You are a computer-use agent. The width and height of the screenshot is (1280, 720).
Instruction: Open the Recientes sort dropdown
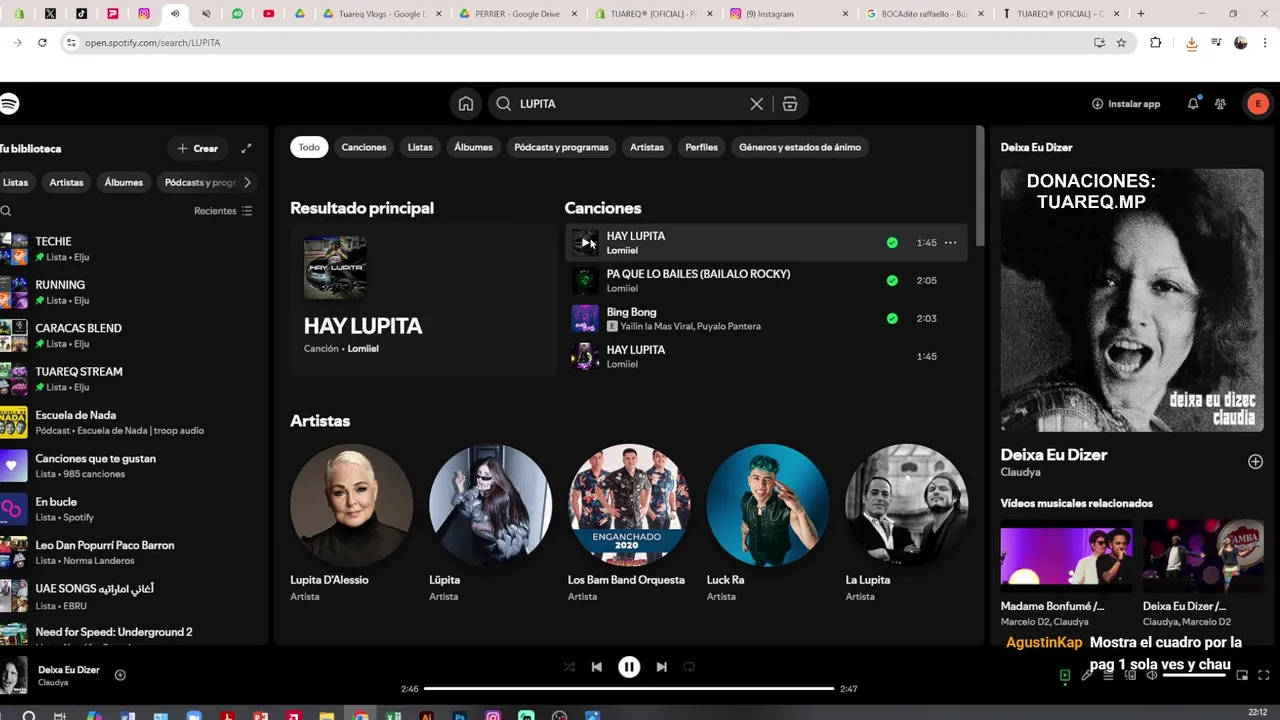point(223,211)
